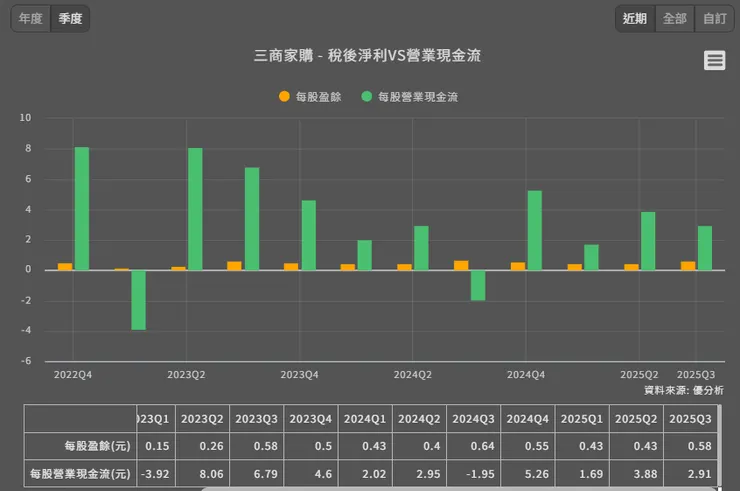
Task: Click the 2024Q2 green cash flow bar
Action: click(421, 248)
